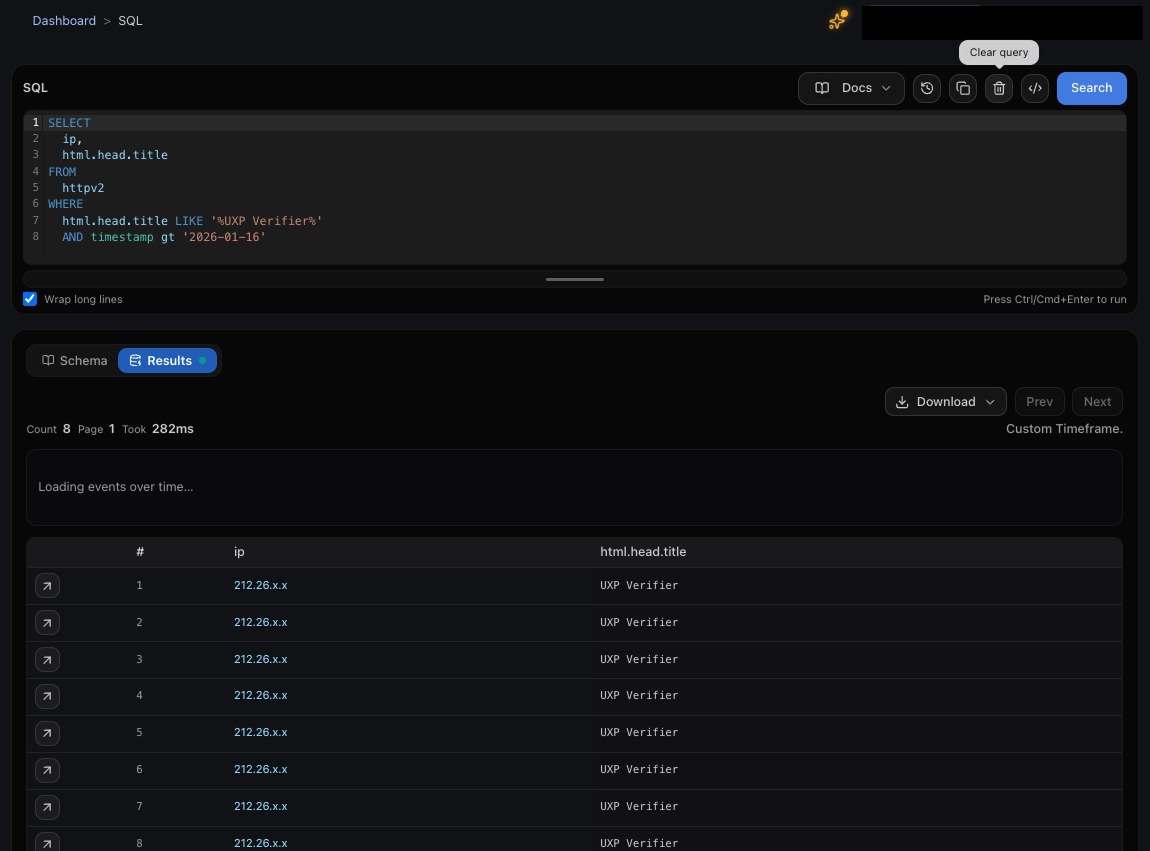Click the Took 282ms value
The image size is (1150, 851).
[x=172, y=428]
